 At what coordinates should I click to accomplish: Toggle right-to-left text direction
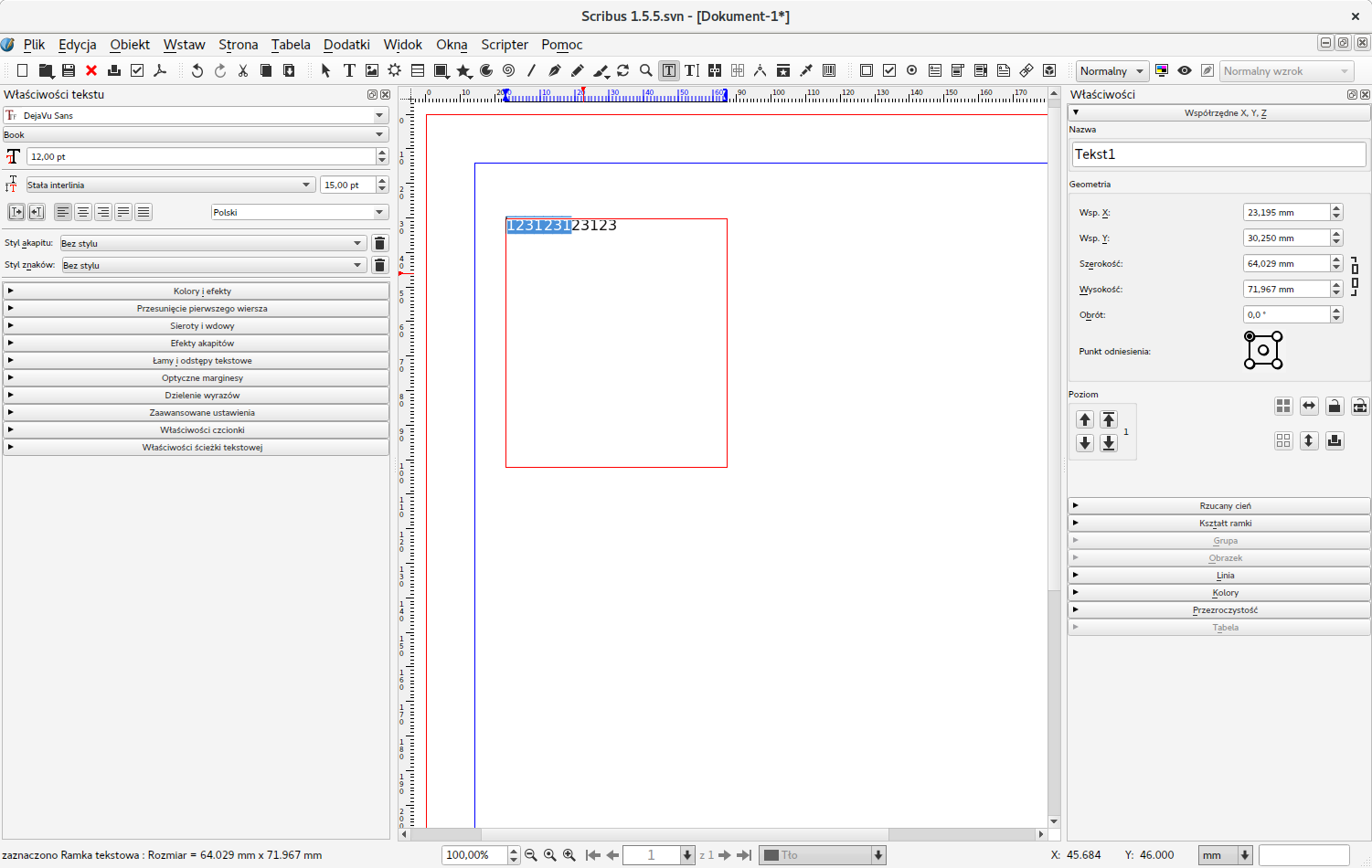pos(37,212)
